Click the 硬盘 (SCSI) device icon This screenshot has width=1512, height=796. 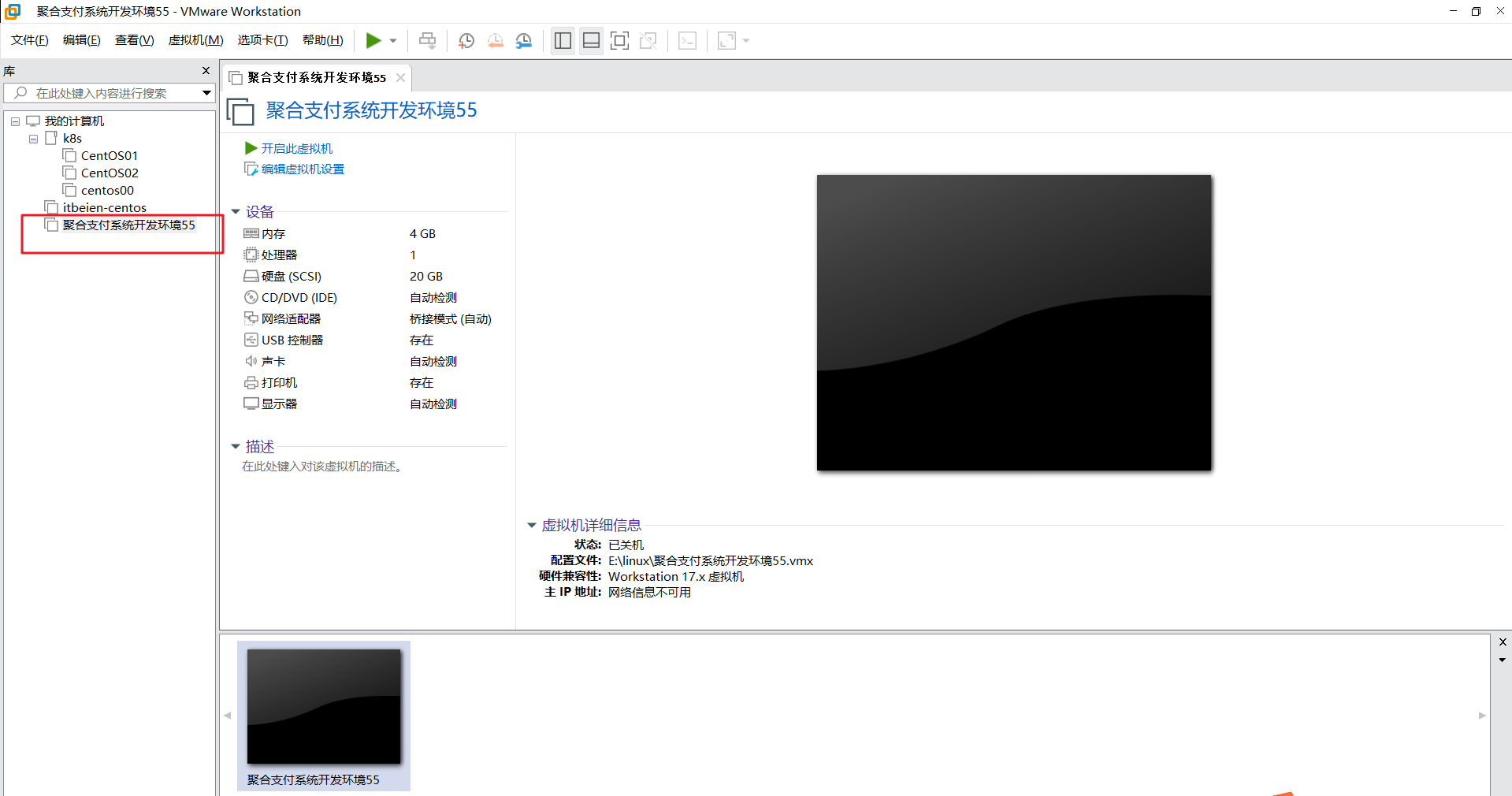pyautogui.click(x=251, y=276)
